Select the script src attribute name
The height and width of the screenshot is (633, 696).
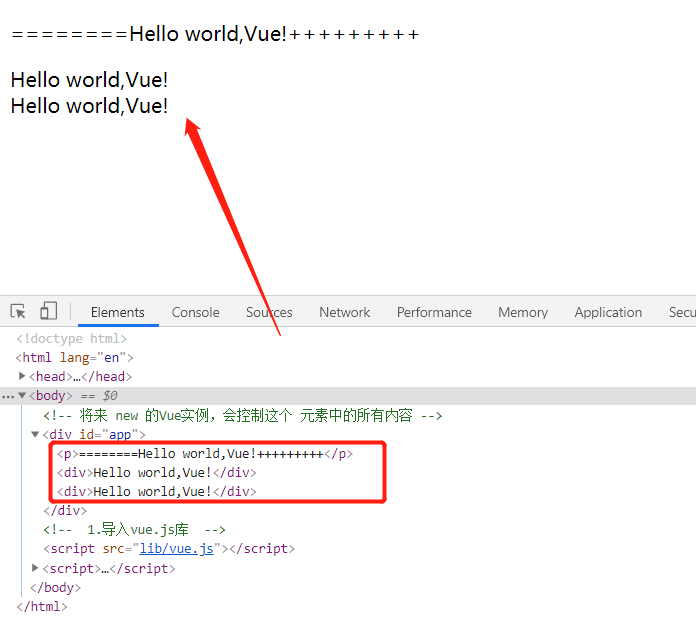[114, 549]
